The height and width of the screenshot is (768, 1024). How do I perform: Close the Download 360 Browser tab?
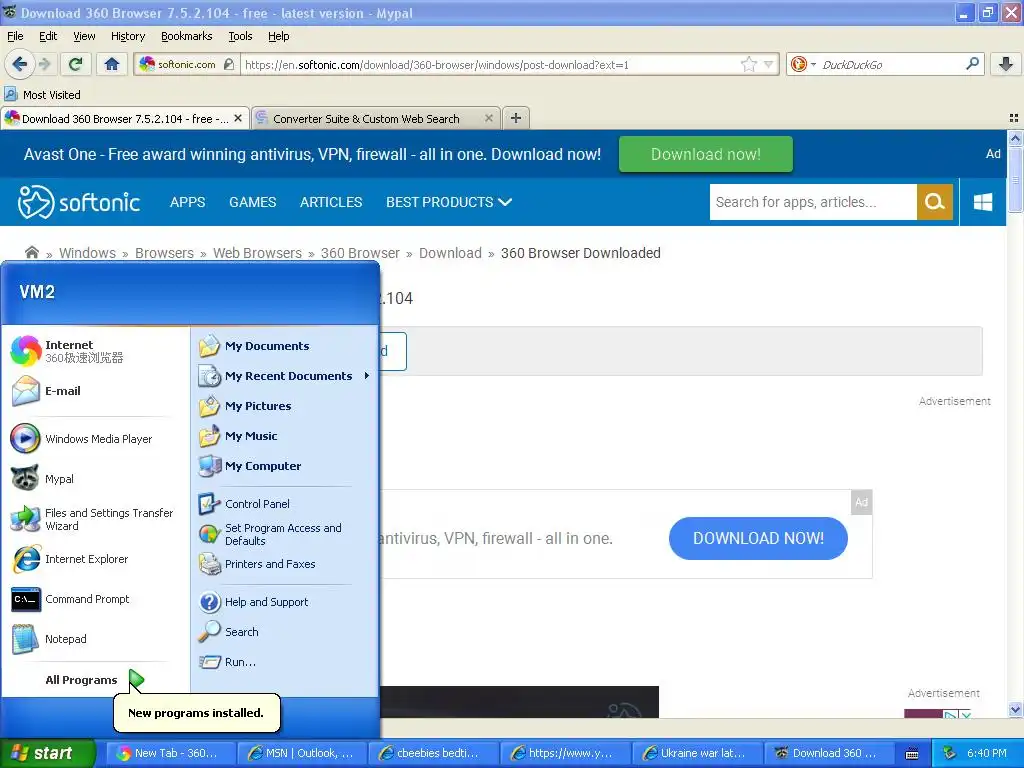pos(238,118)
